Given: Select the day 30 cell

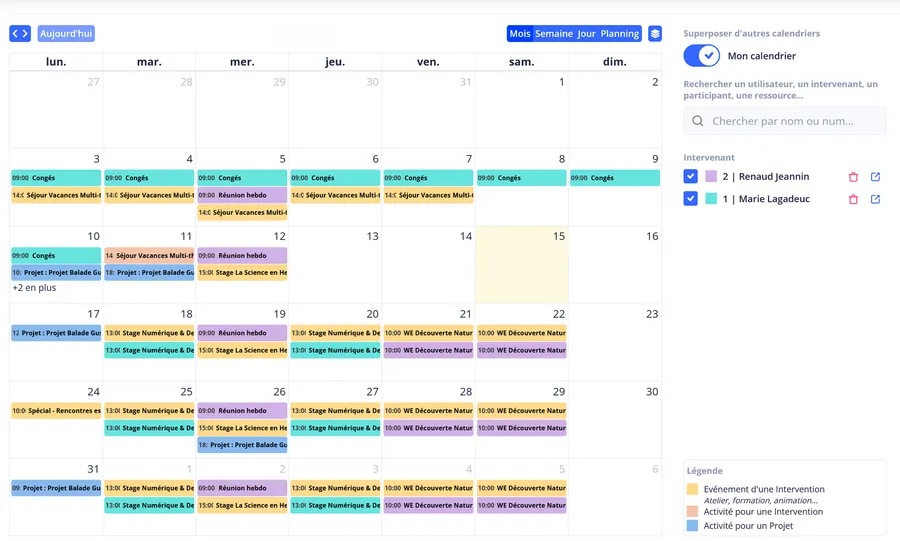Looking at the screenshot, I should pyautogui.click(x=615, y=420).
